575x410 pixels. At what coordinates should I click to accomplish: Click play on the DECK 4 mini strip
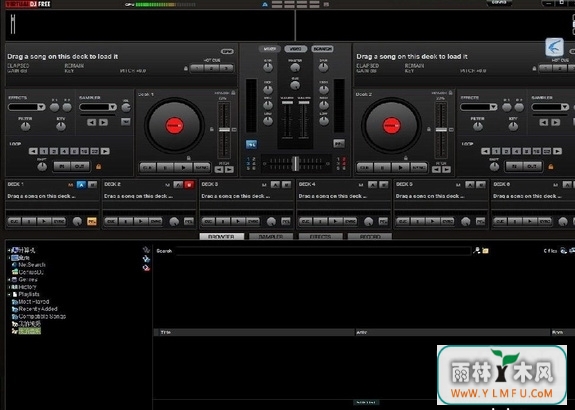coord(335,221)
